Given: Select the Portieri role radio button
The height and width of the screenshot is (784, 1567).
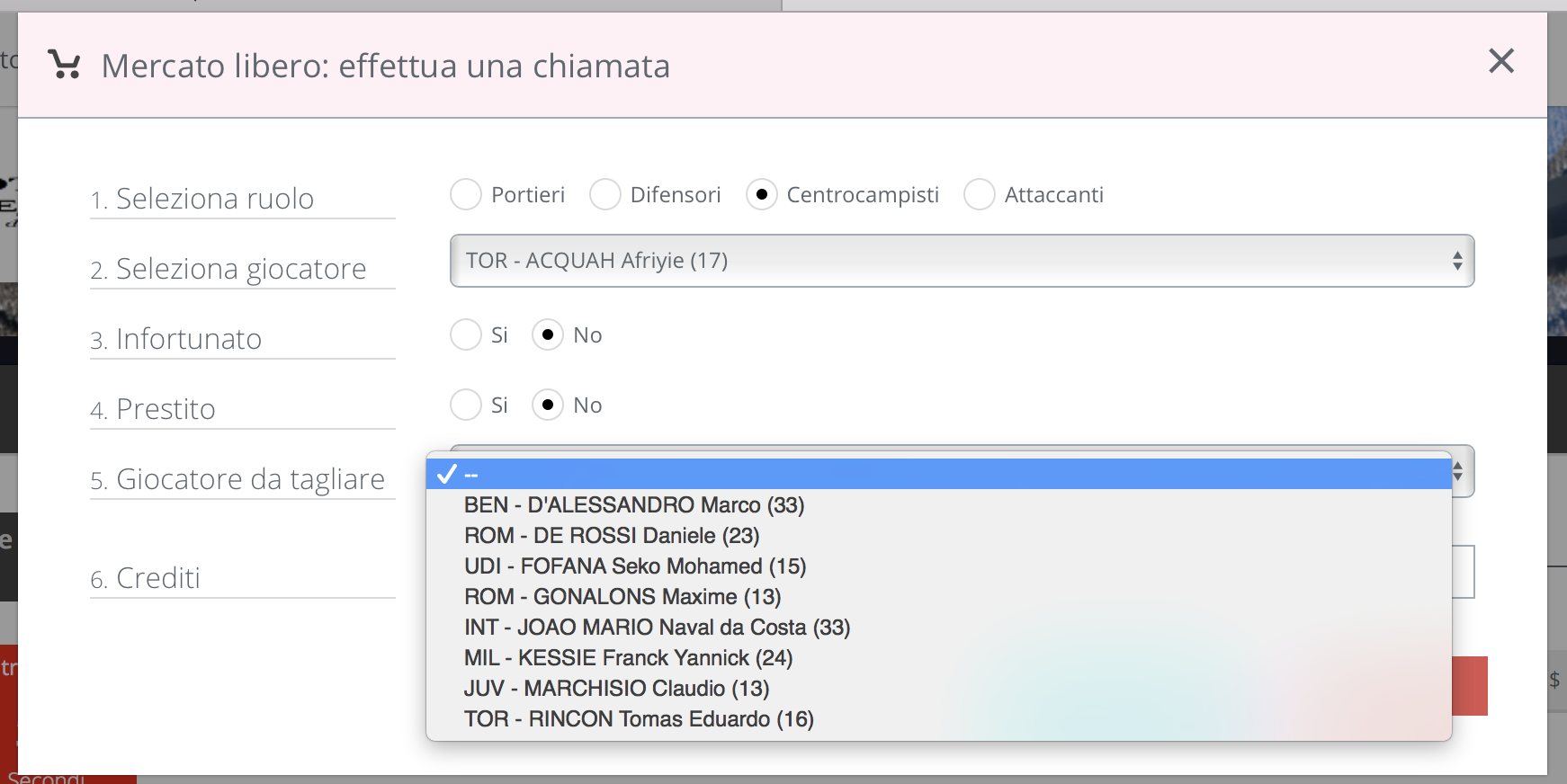Looking at the screenshot, I should tap(466, 194).
